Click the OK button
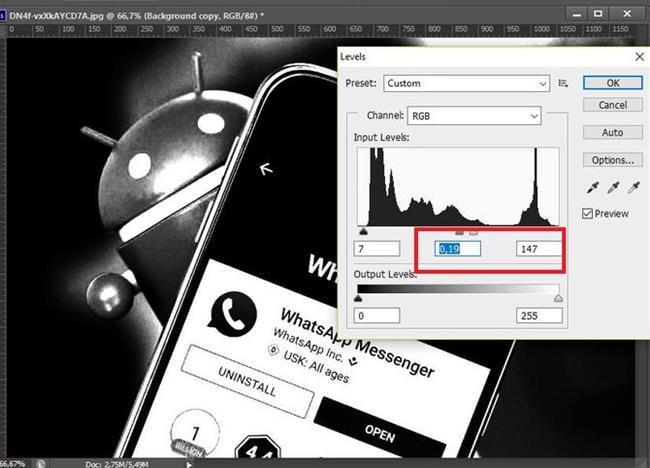650x468 pixels. coord(613,83)
